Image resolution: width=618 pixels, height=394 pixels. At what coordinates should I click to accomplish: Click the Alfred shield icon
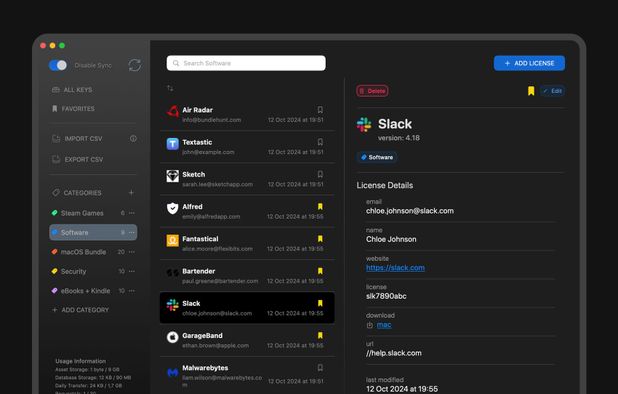(172, 208)
